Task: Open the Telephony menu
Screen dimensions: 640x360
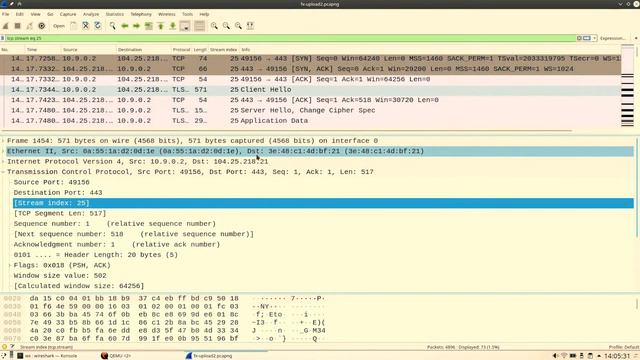Action: (x=141, y=14)
